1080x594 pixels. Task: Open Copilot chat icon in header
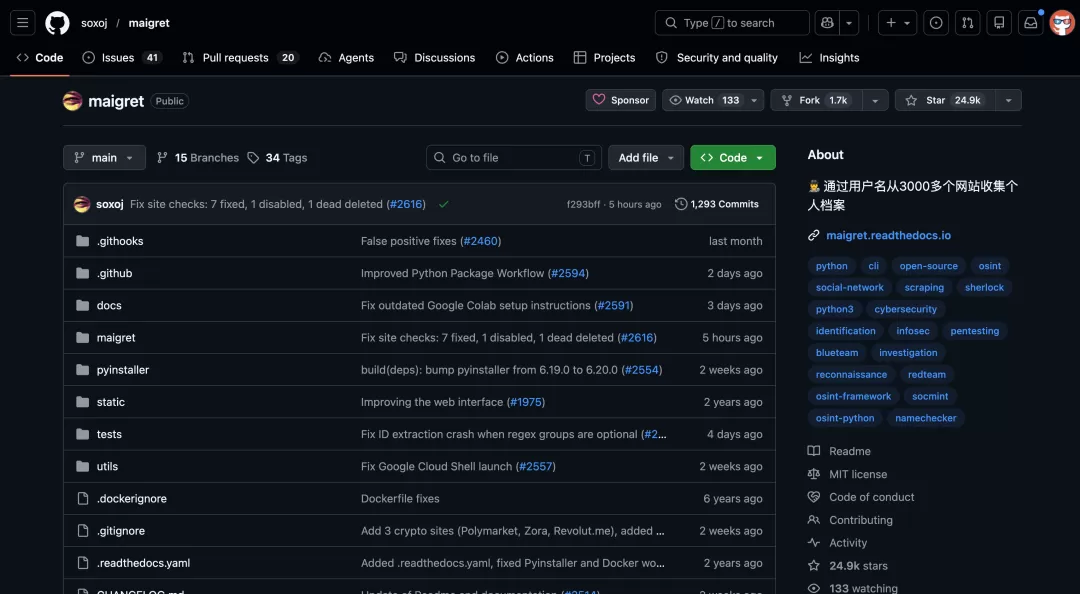click(827, 23)
